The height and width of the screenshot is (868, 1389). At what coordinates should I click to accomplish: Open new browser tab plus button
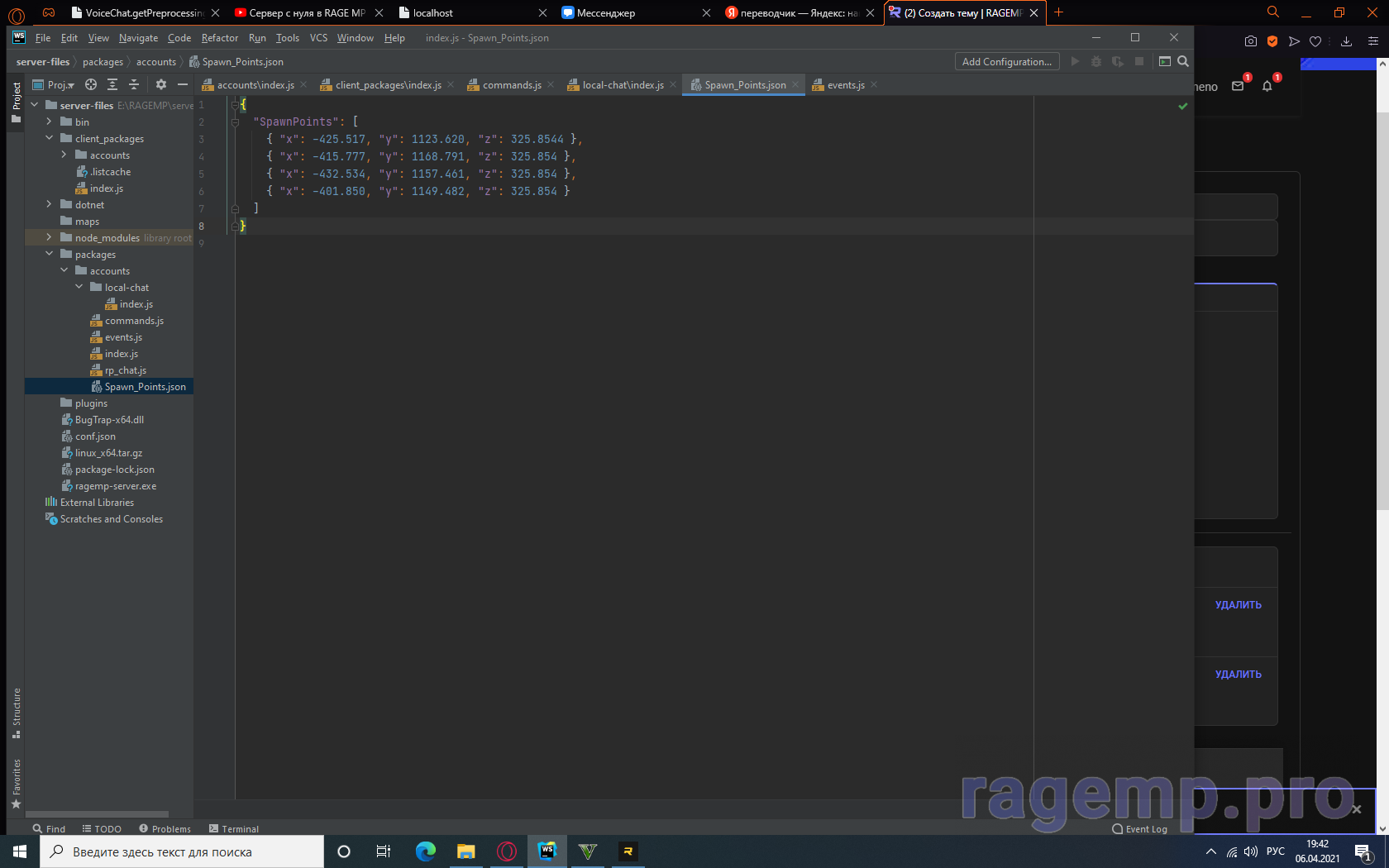tap(1058, 12)
